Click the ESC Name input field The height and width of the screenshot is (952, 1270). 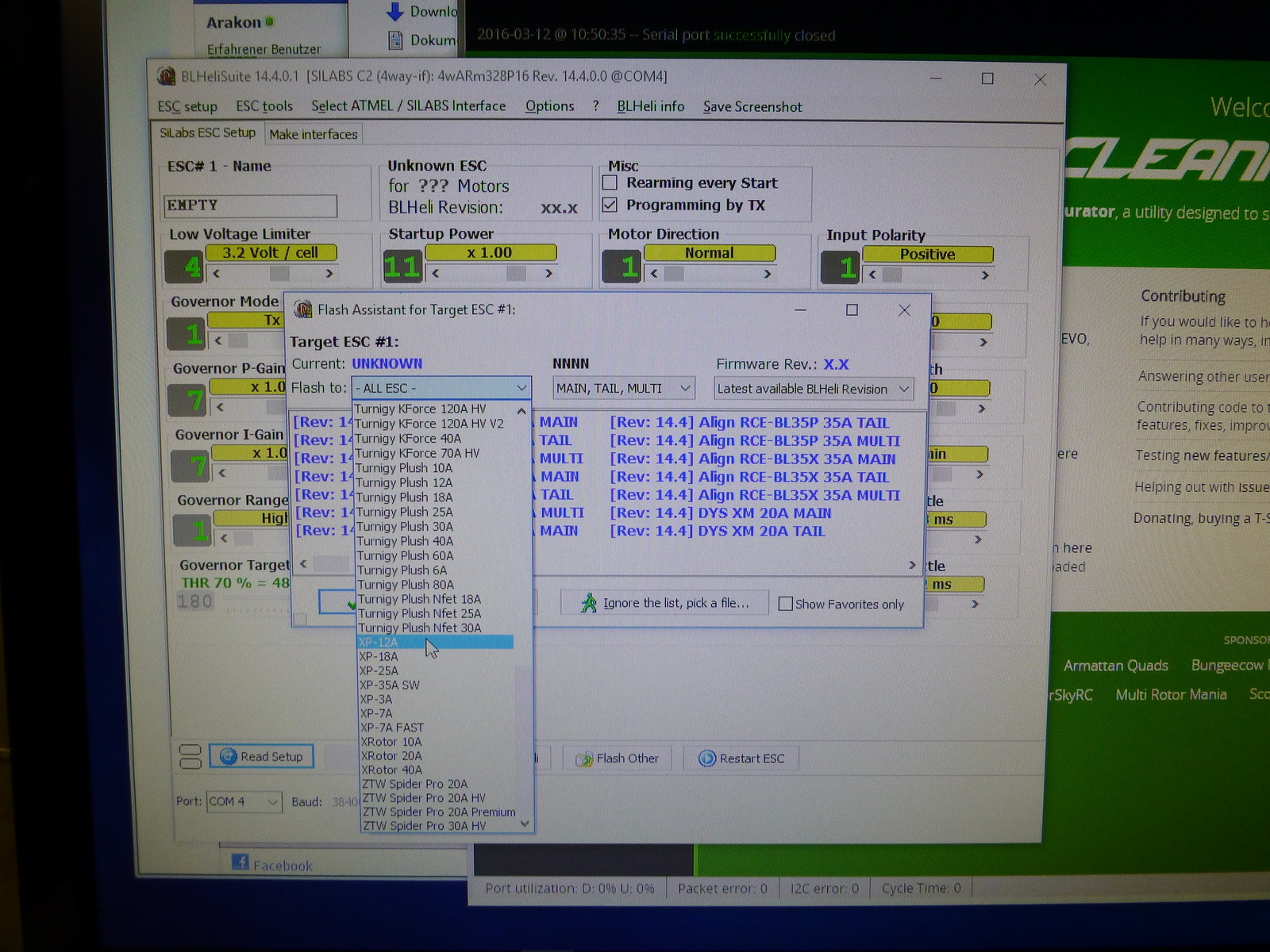(x=250, y=205)
